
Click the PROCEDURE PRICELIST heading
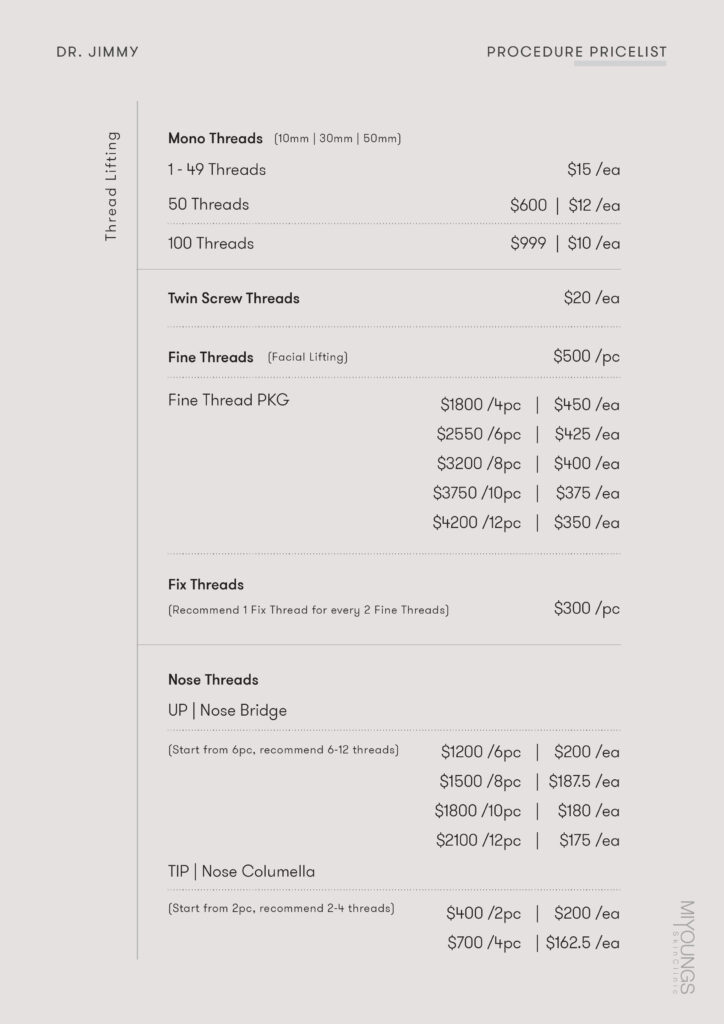point(576,52)
